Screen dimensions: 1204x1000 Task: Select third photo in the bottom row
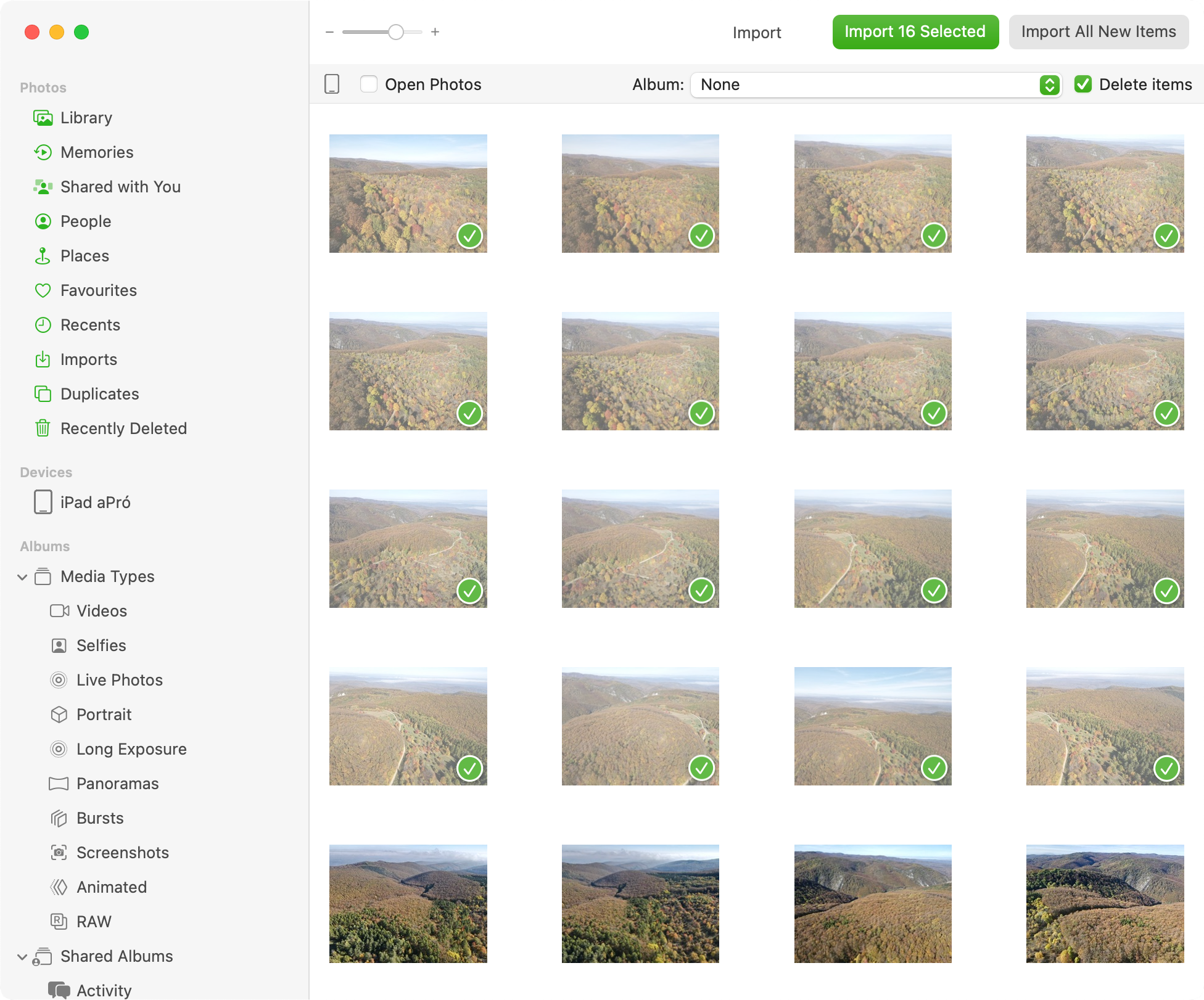873,904
